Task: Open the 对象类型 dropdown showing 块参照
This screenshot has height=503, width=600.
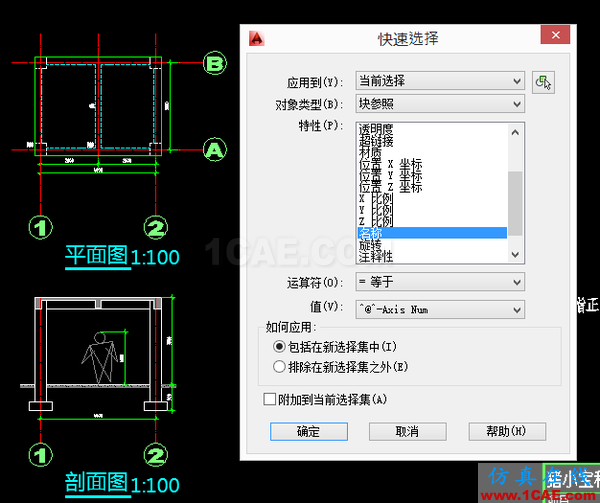Action: point(440,104)
